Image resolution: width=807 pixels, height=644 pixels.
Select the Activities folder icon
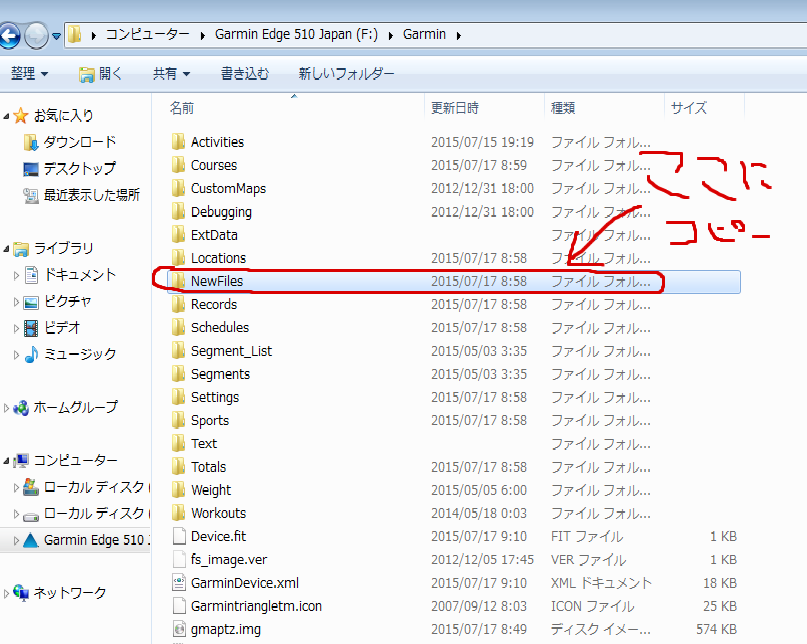pos(178,142)
